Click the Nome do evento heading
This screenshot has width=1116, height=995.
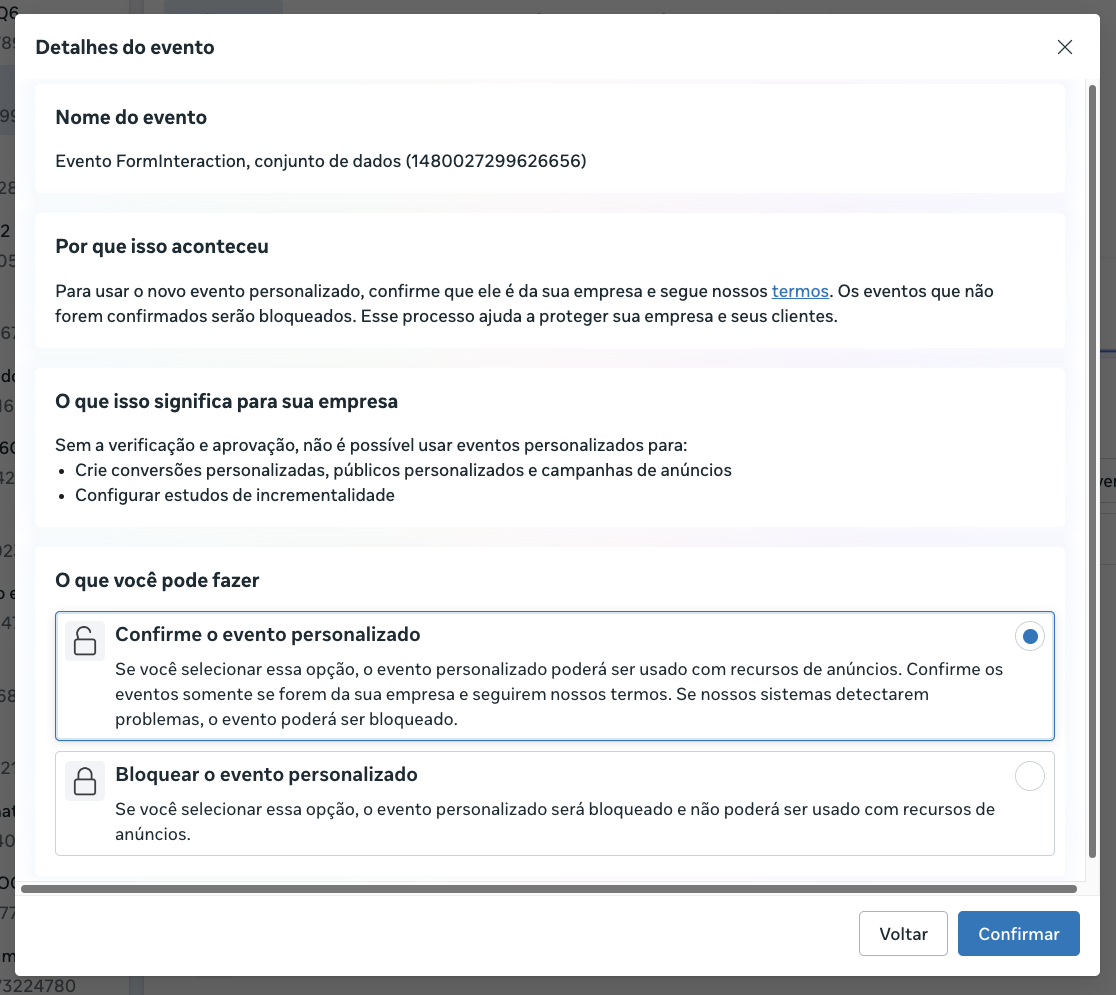click(x=131, y=118)
